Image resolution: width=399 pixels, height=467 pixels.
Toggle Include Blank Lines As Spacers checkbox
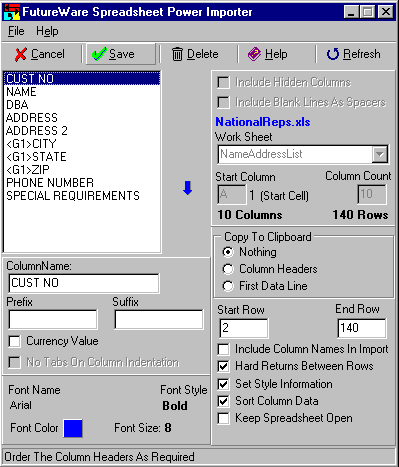[x=223, y=102]
